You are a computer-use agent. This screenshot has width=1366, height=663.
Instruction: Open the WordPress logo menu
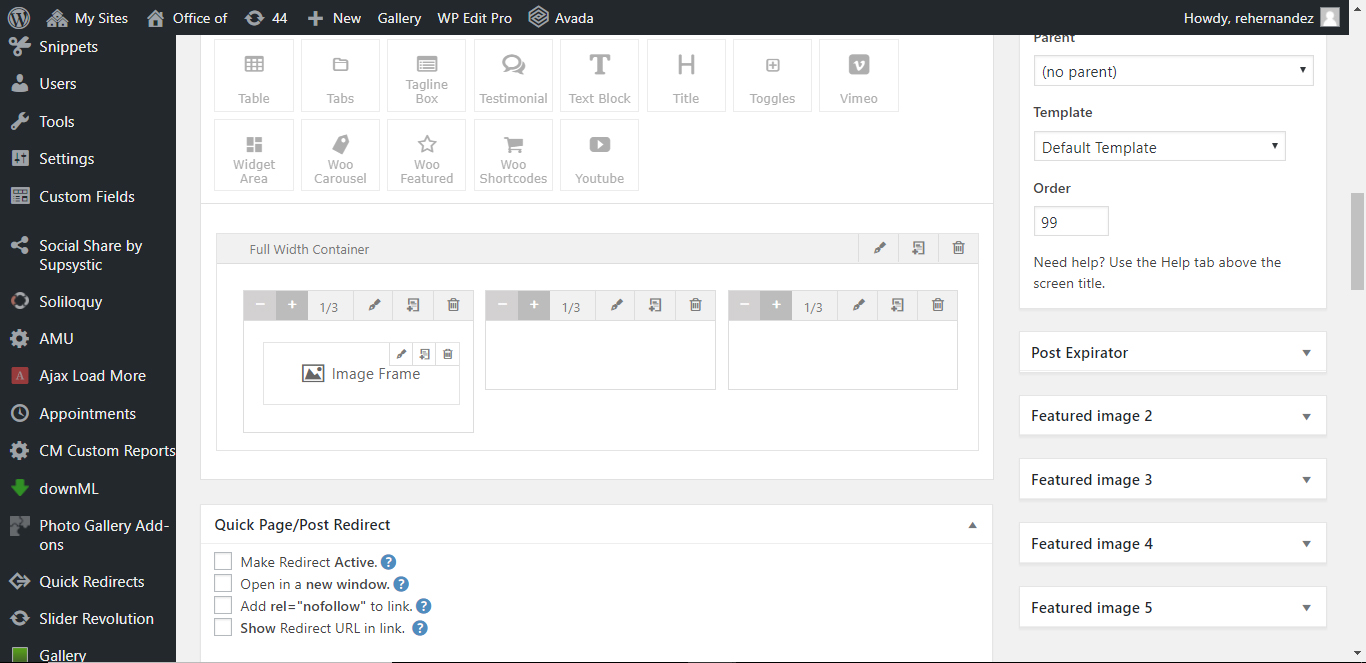click(x=19, y=17)
